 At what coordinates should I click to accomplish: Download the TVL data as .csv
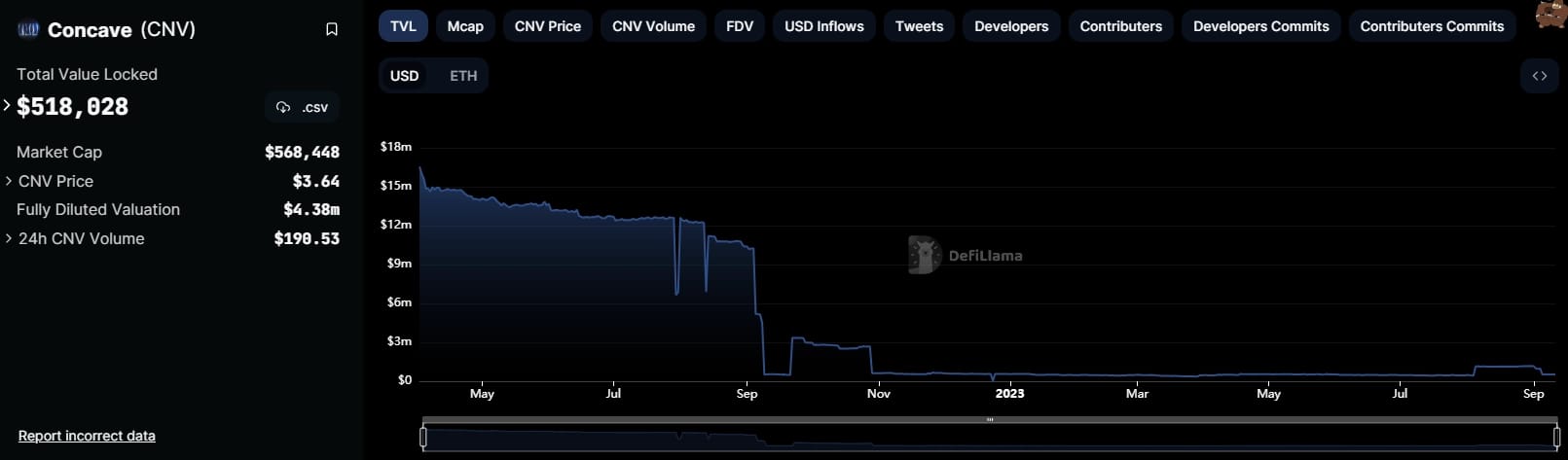coord(302,107)
